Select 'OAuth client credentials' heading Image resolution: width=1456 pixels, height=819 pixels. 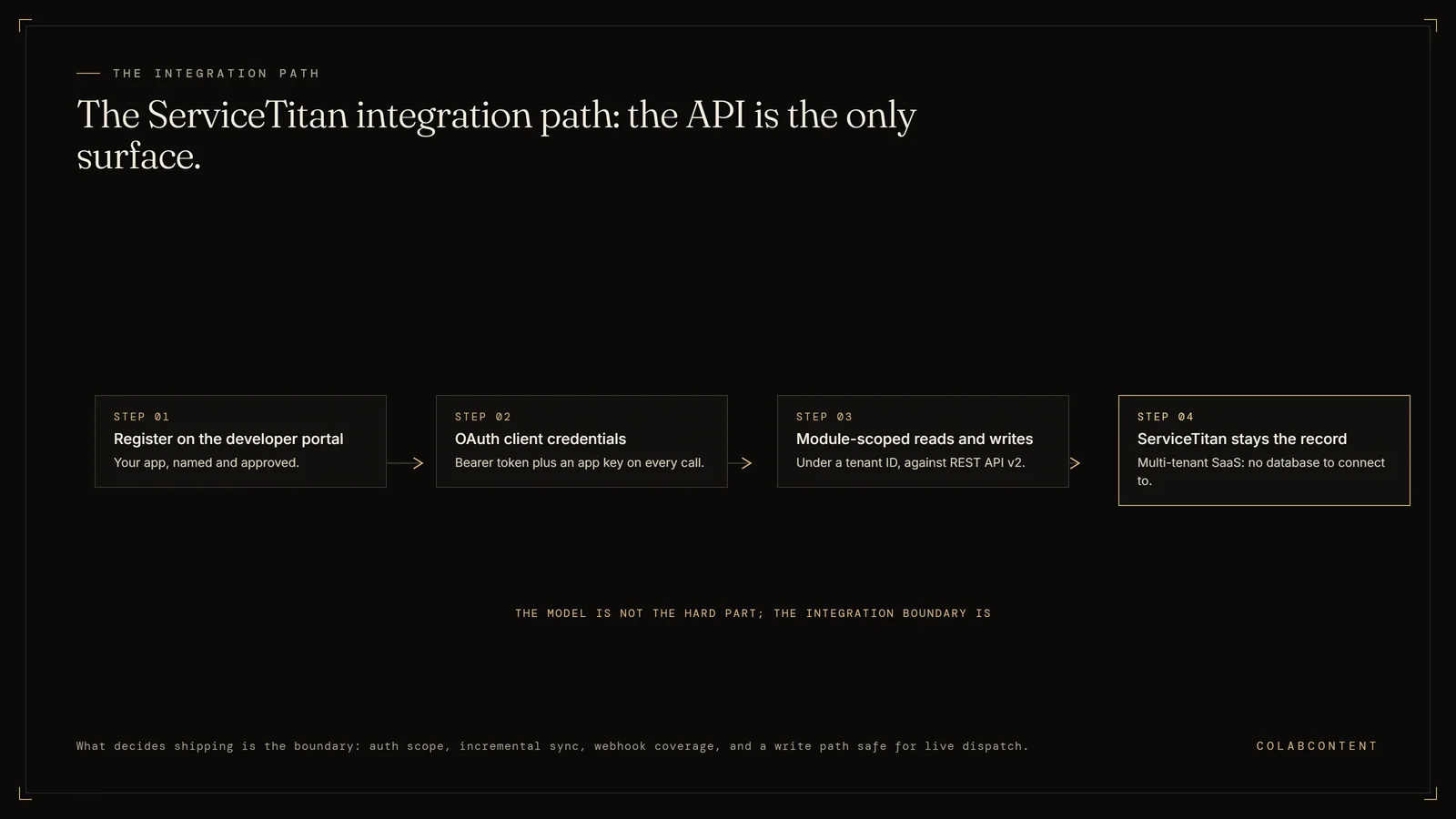tap(541, 439)
